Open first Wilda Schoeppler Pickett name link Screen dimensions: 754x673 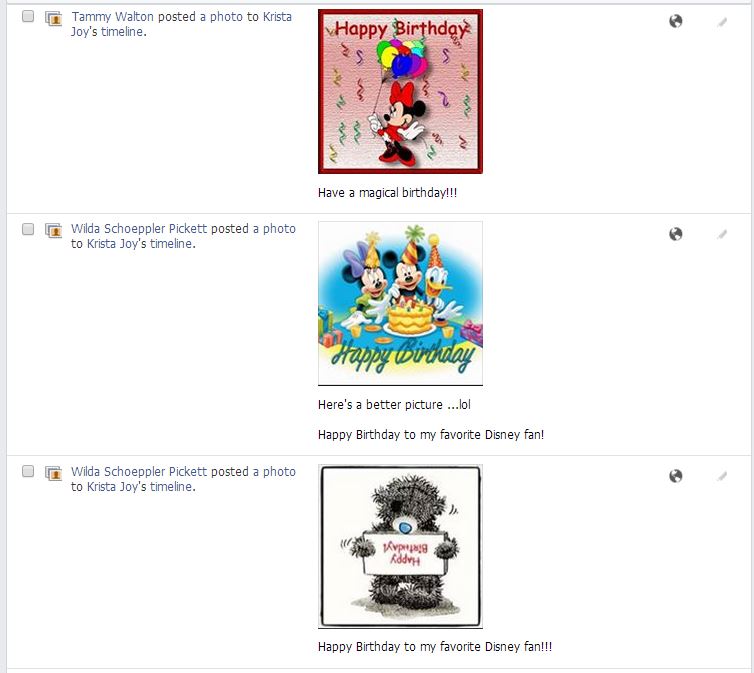coord(139,229)
